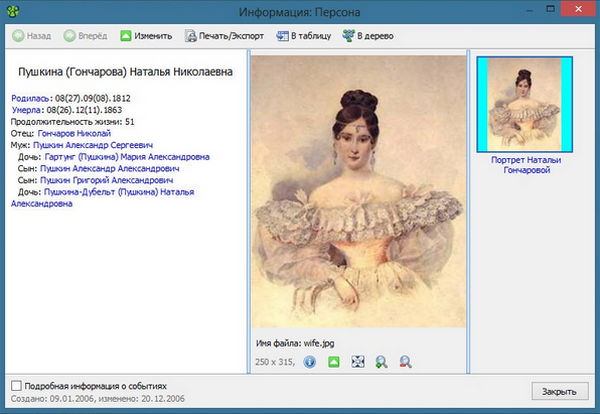This screenshot has height=414, width=600.
Task: Open daughter link Гартунг (Пушкина) Мария Александровна
Action: pyautogui.click(x=126, y=157)
